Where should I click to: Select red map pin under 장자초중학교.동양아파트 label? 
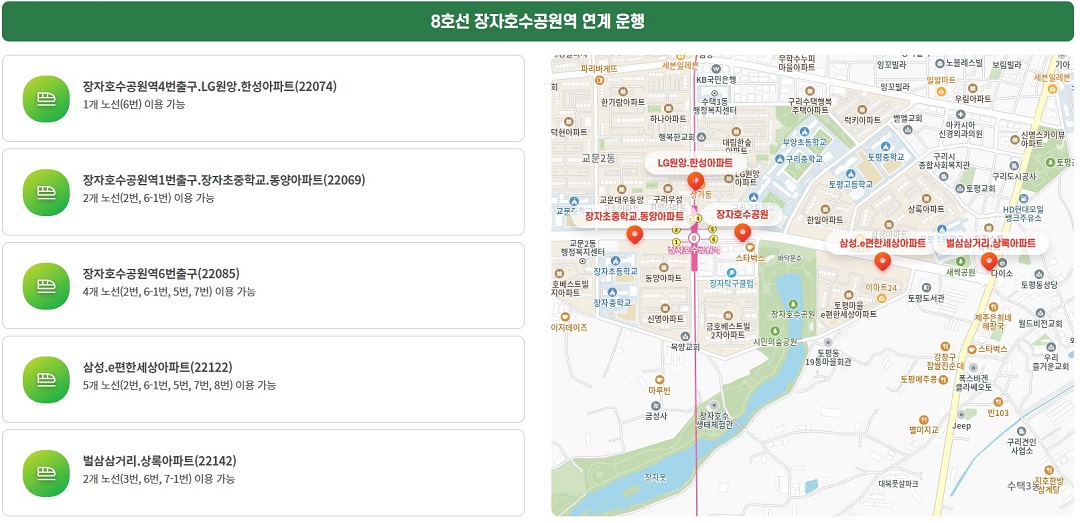[x=634, y=235]
